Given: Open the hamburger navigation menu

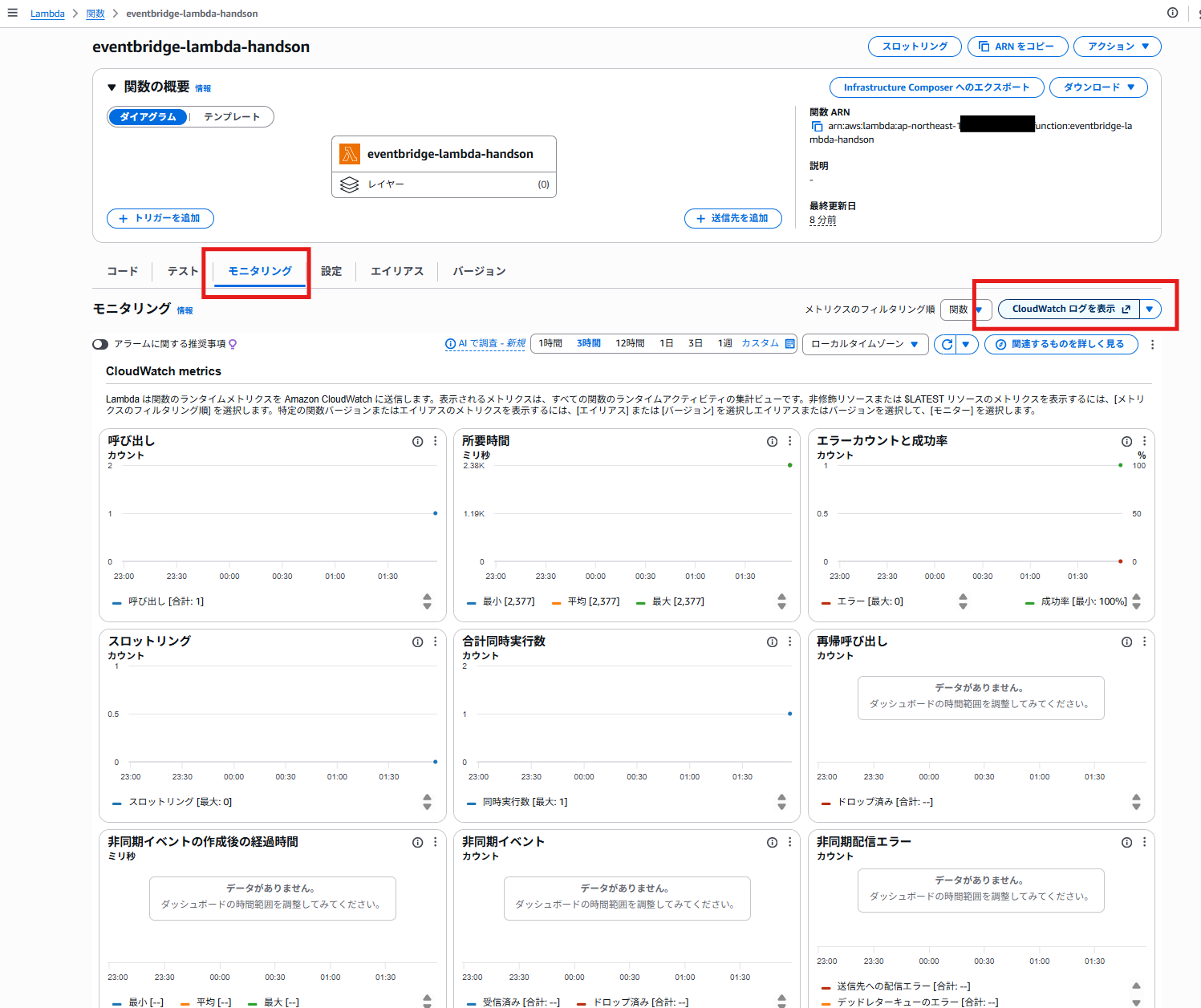Looking at the screenshot, I should point(12,13).
